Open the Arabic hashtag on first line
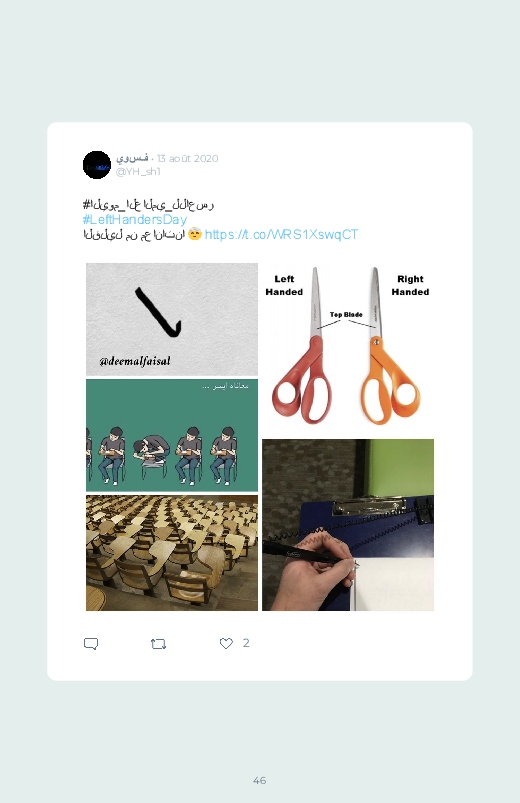This screenshot has height=803, width=520. click(x=148, y=205)
